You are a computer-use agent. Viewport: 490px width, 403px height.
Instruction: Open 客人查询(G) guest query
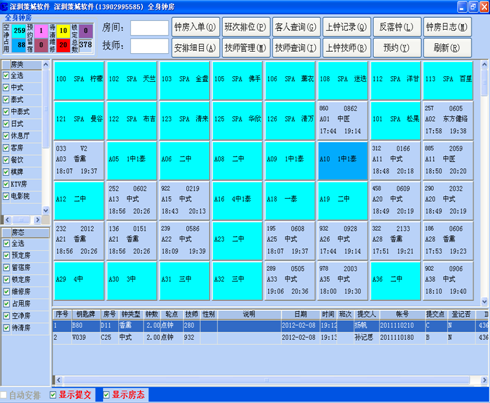tap(296, 27)
